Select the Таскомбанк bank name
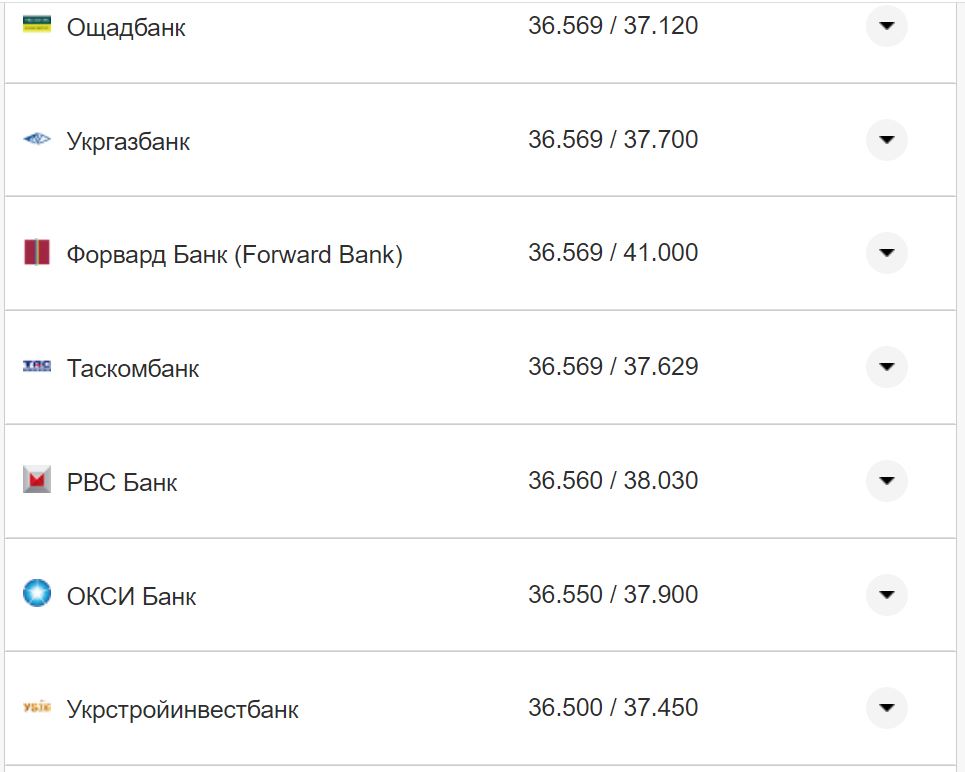The image size is (965, 772). point(133,369)
